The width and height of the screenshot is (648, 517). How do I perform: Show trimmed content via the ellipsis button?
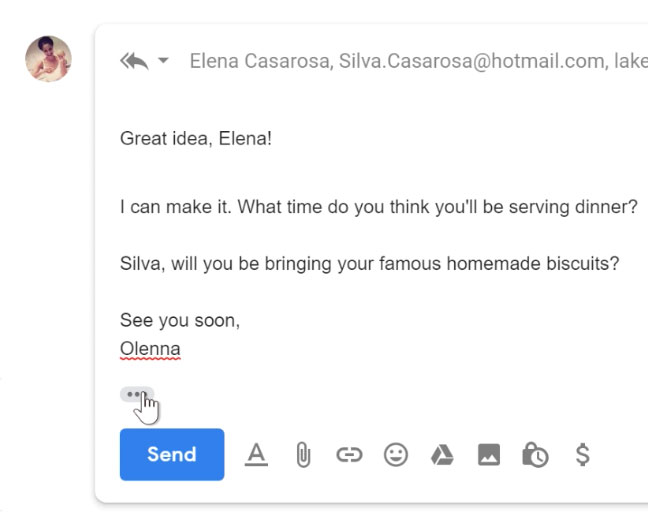click(x=136, y=394)
